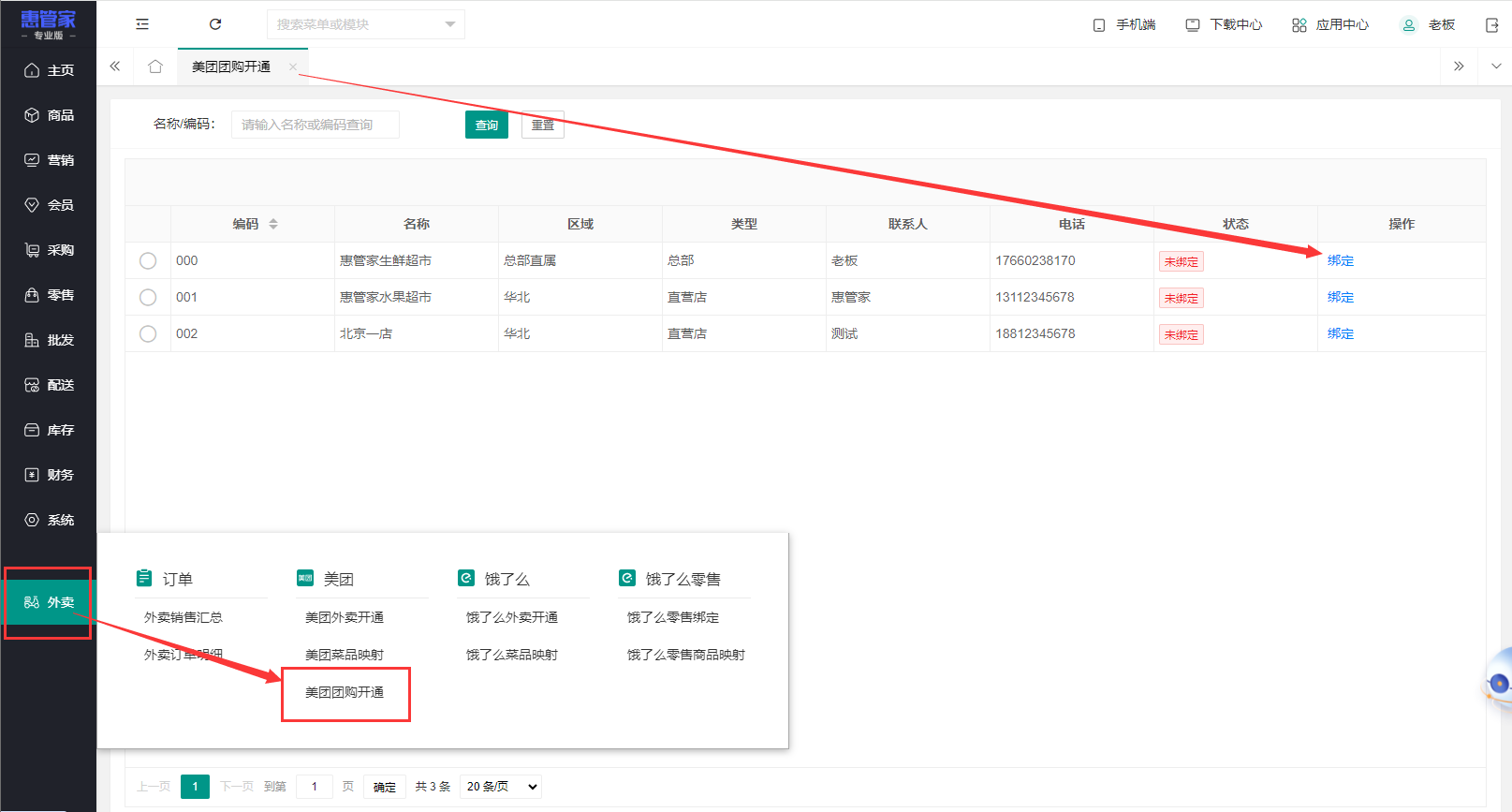This screenshot has height=812, width=1512.
Task: Click the 查询 search button
Action: click(487, 125)
